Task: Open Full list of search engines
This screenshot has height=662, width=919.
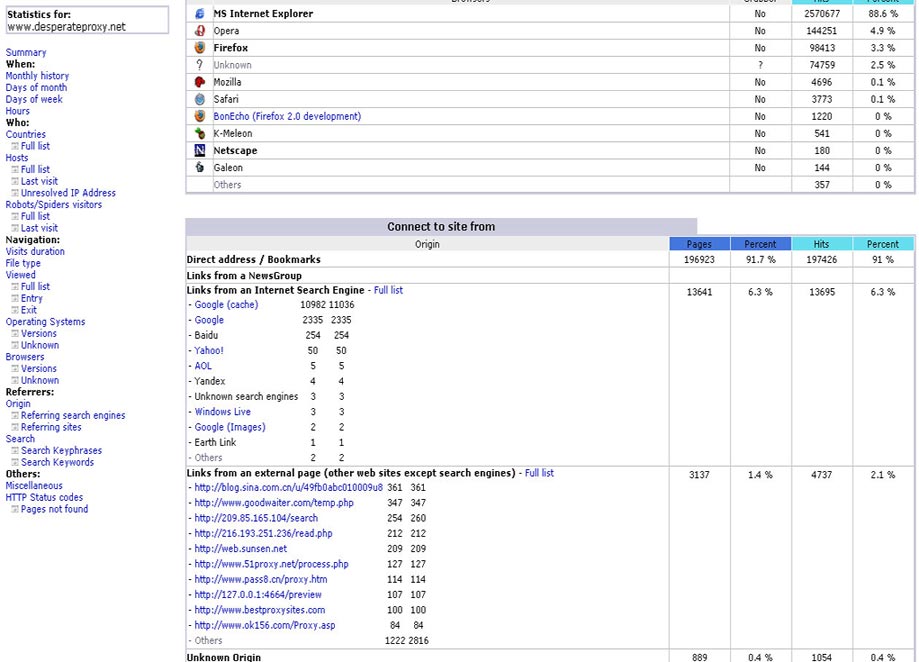Action: coord(388,290)
